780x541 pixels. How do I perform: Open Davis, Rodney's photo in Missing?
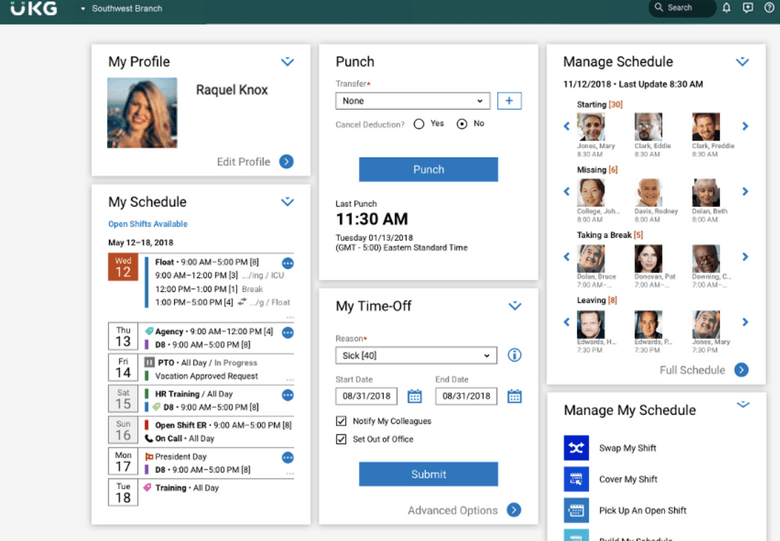tap(648, 192)
